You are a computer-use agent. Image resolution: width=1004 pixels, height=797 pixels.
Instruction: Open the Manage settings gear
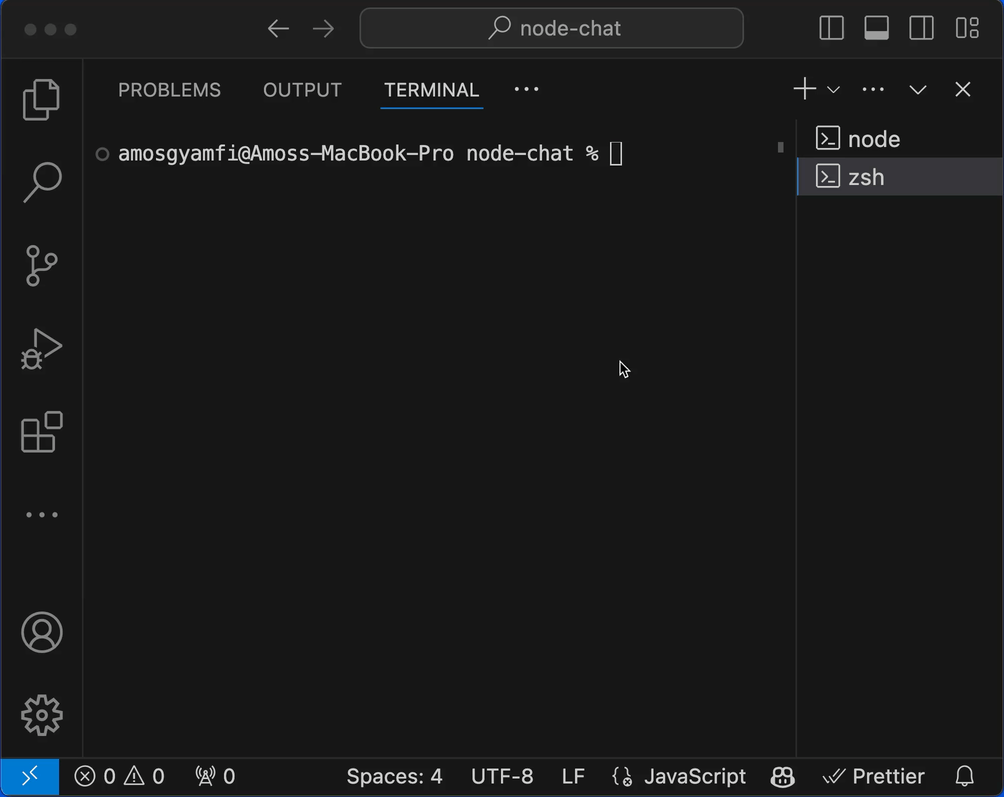[x=41, y=715]
